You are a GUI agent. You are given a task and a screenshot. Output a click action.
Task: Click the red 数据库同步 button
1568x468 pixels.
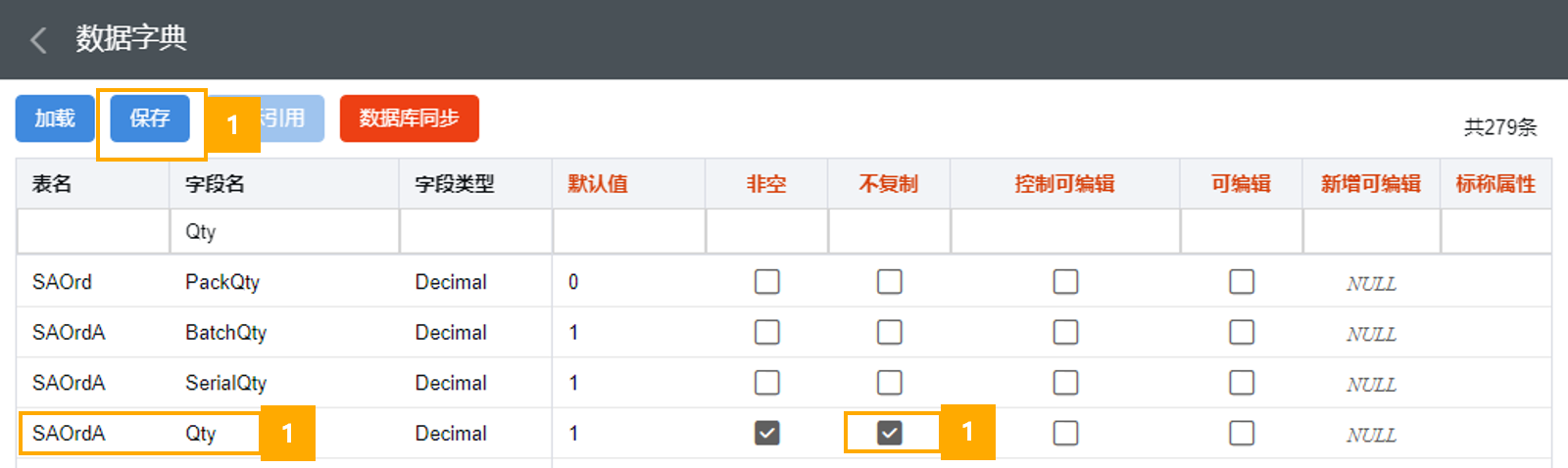point(409,118)
